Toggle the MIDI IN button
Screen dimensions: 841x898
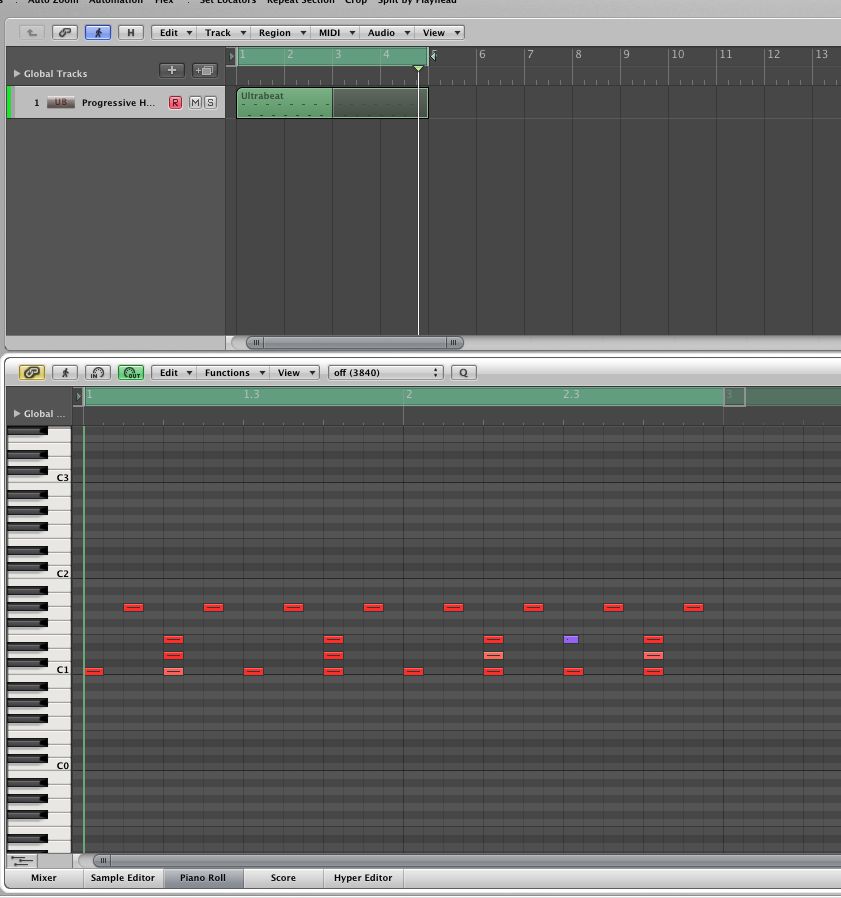coord(97,373)
